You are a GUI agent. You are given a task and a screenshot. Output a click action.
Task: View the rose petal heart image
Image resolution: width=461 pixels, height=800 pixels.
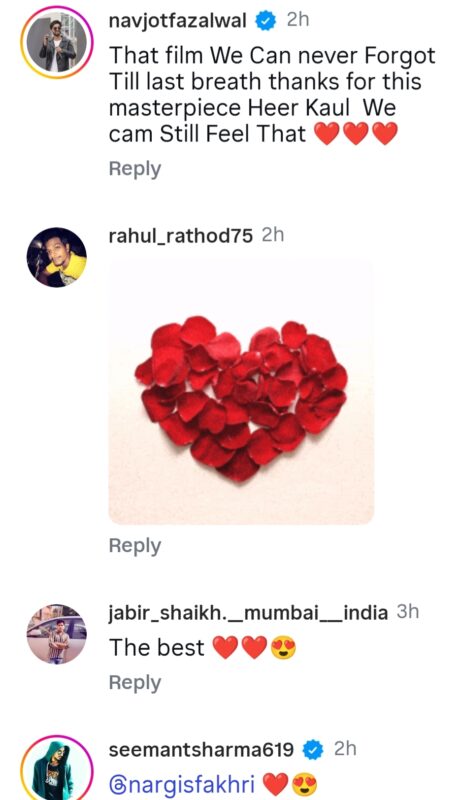coord(241,392)
